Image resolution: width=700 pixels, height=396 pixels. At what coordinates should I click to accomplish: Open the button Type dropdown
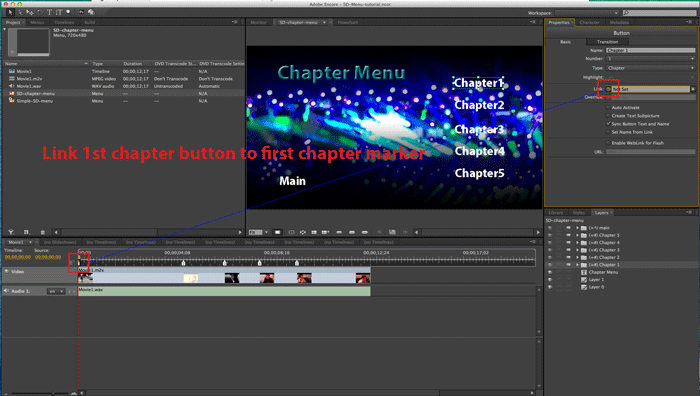point(650,68)
